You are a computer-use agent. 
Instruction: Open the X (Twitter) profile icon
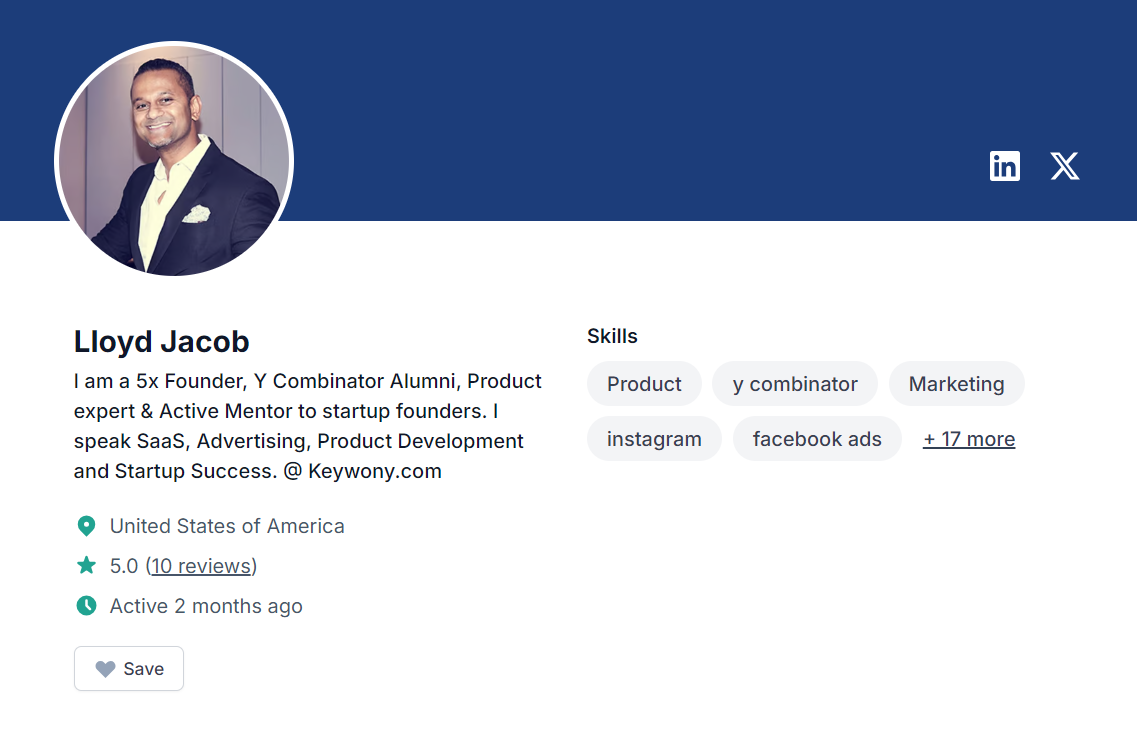point(1064,166)
